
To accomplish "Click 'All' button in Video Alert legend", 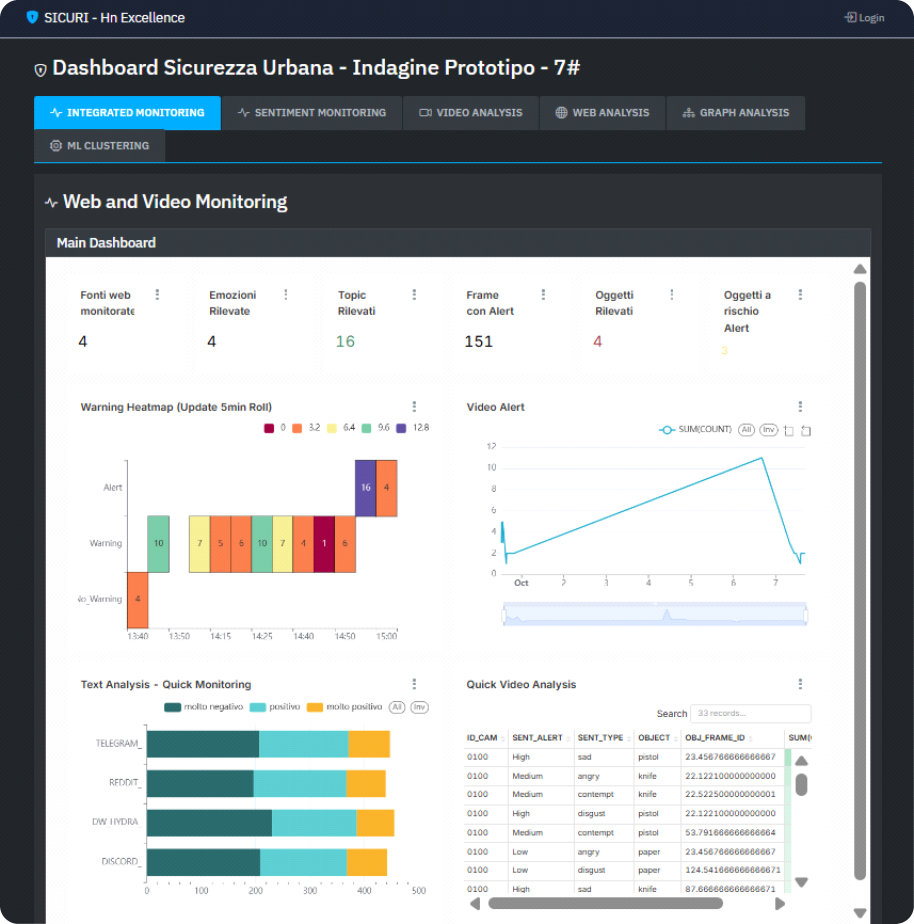I will click(x=746, y=430).
